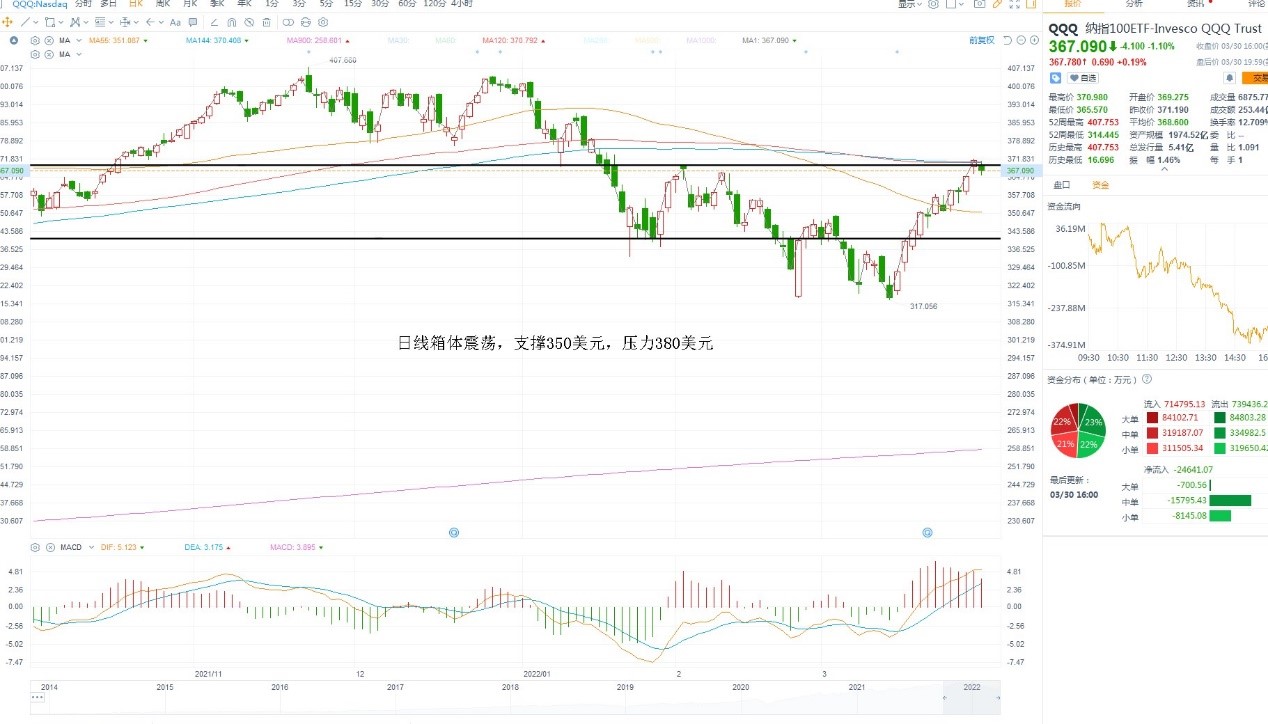This screenshot has height=724, width=1268.
Task: Click 前复权 price adjustment link
Action: pos(982,40)
